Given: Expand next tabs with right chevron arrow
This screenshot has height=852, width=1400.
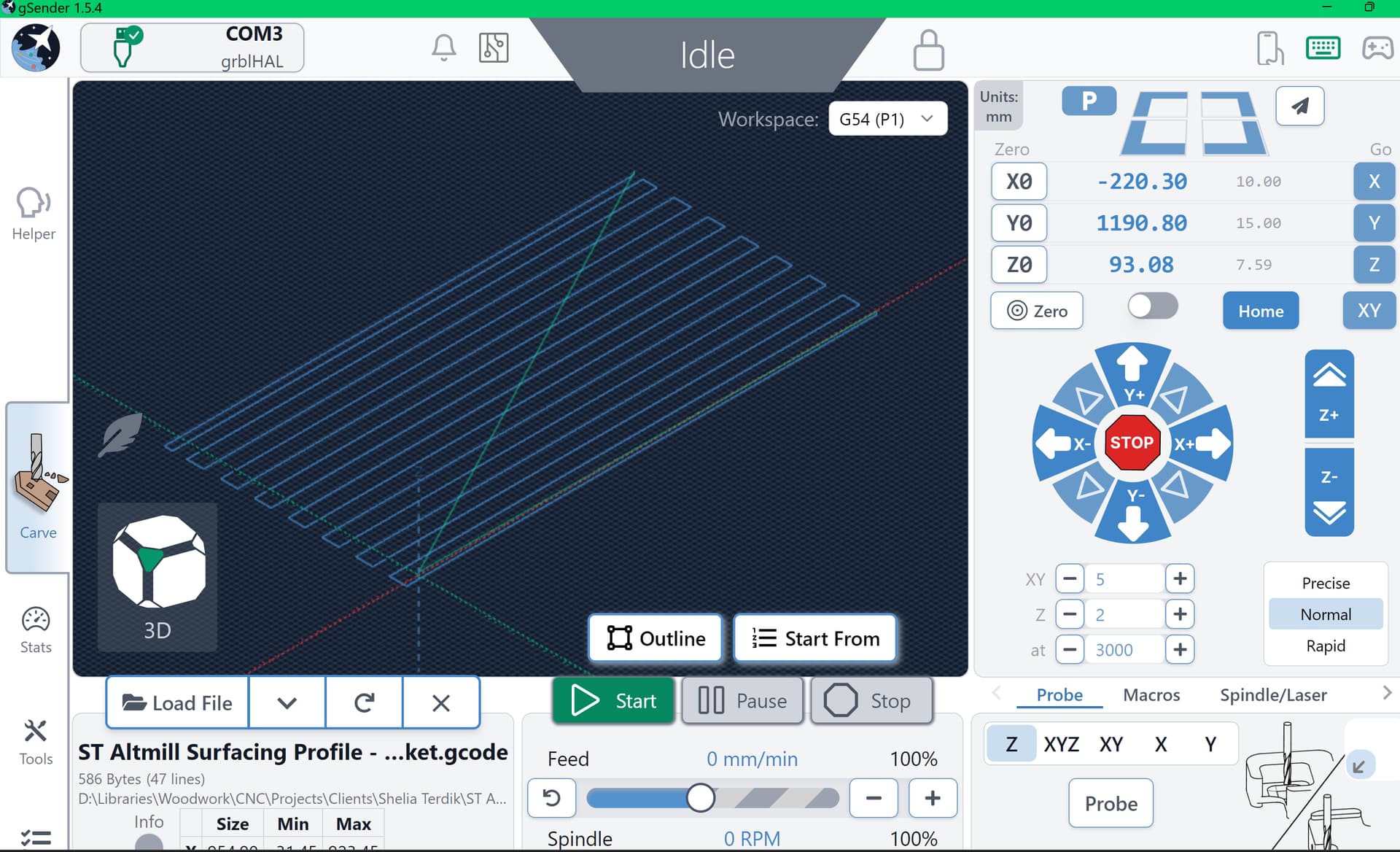Looking at the screenshot, I should [x=1386, y=693].
